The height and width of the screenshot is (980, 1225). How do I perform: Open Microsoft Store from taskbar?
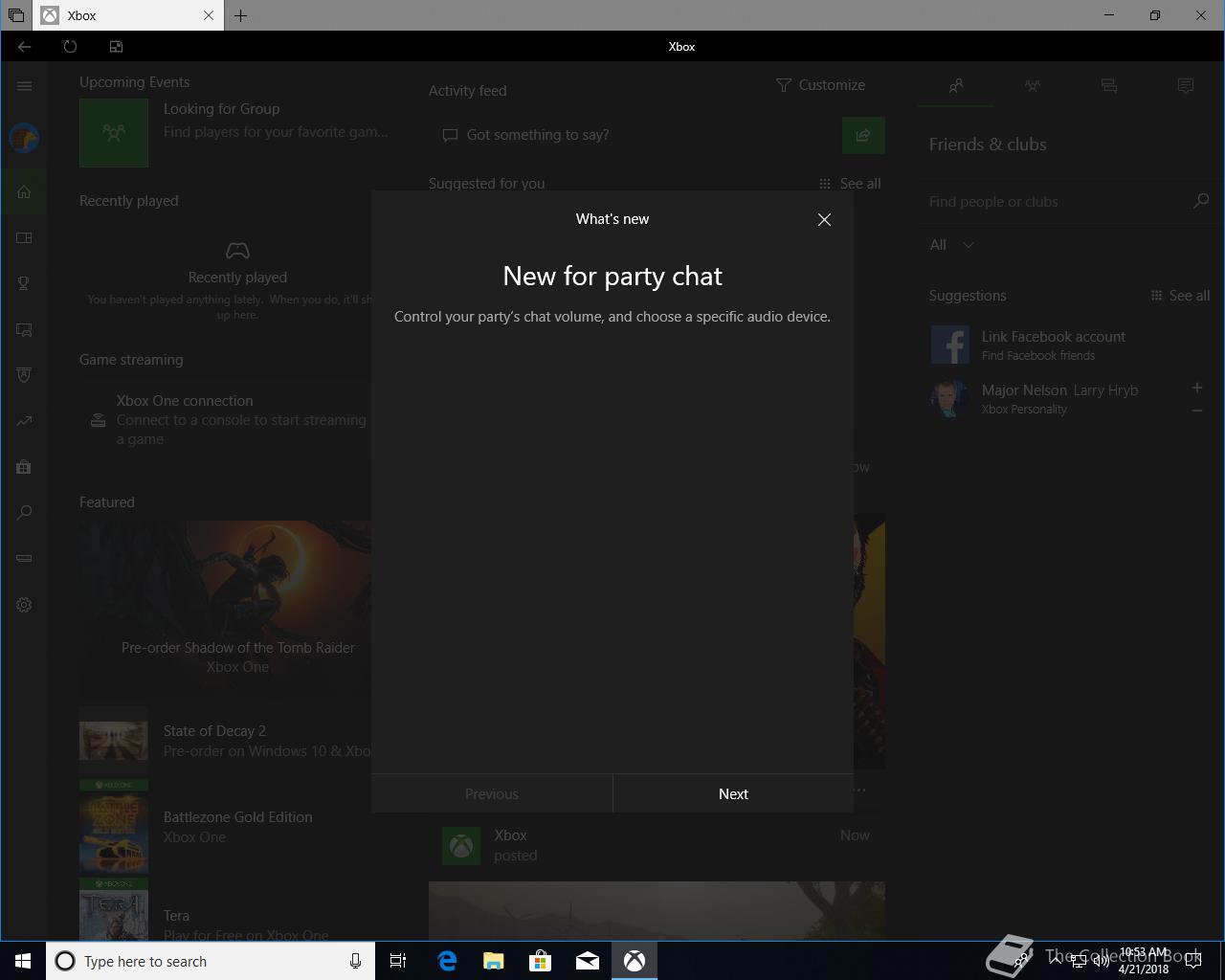(x=540, y=961)
